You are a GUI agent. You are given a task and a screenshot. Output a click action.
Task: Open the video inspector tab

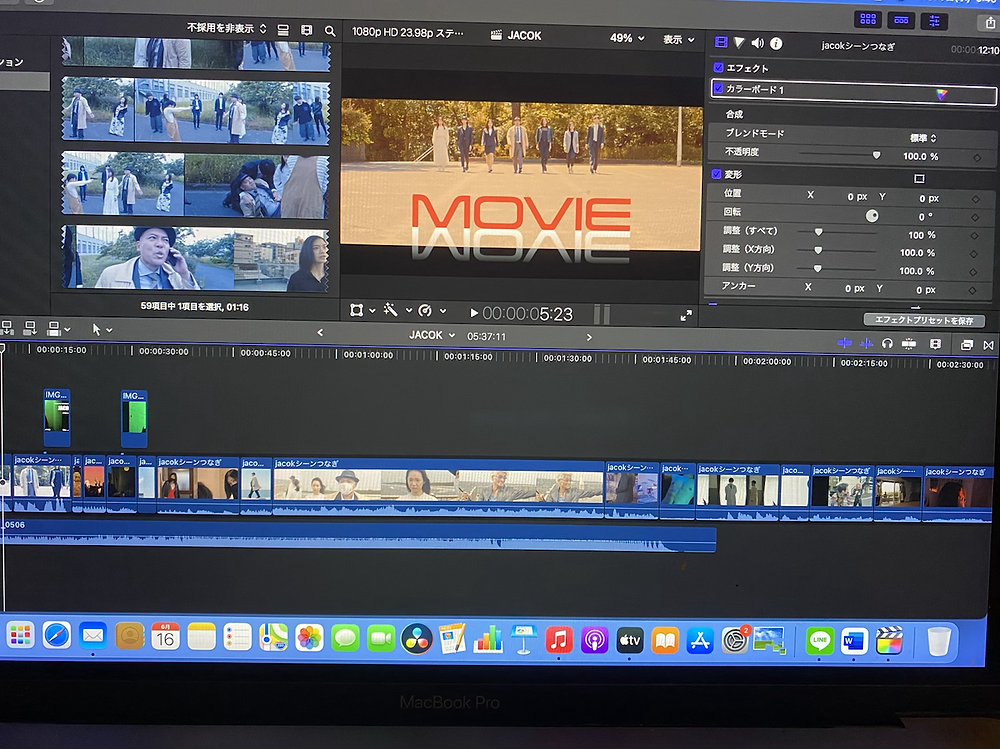coord(721,43)
